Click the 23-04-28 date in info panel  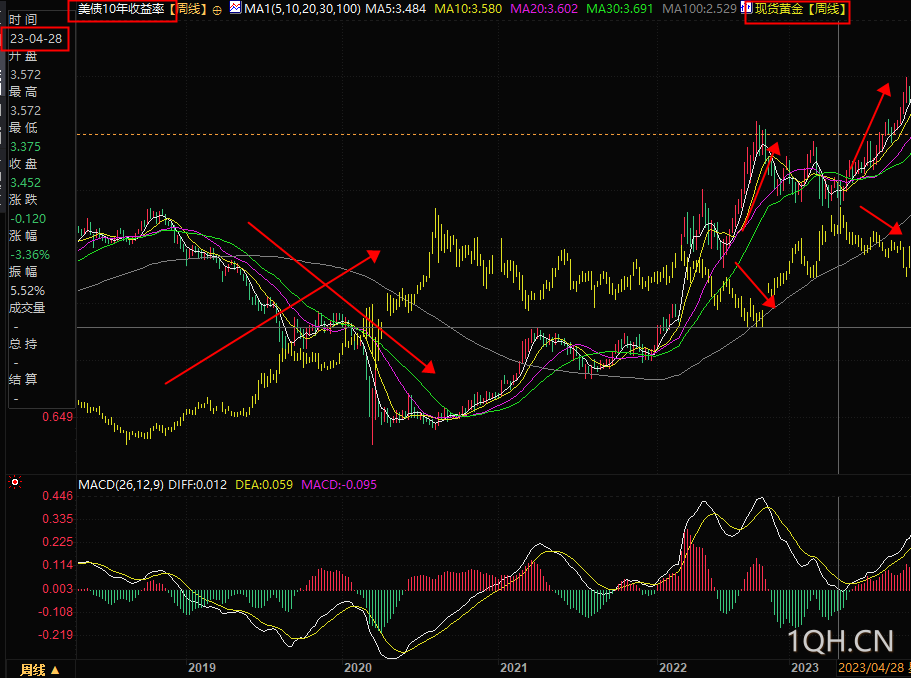[34, 39]
